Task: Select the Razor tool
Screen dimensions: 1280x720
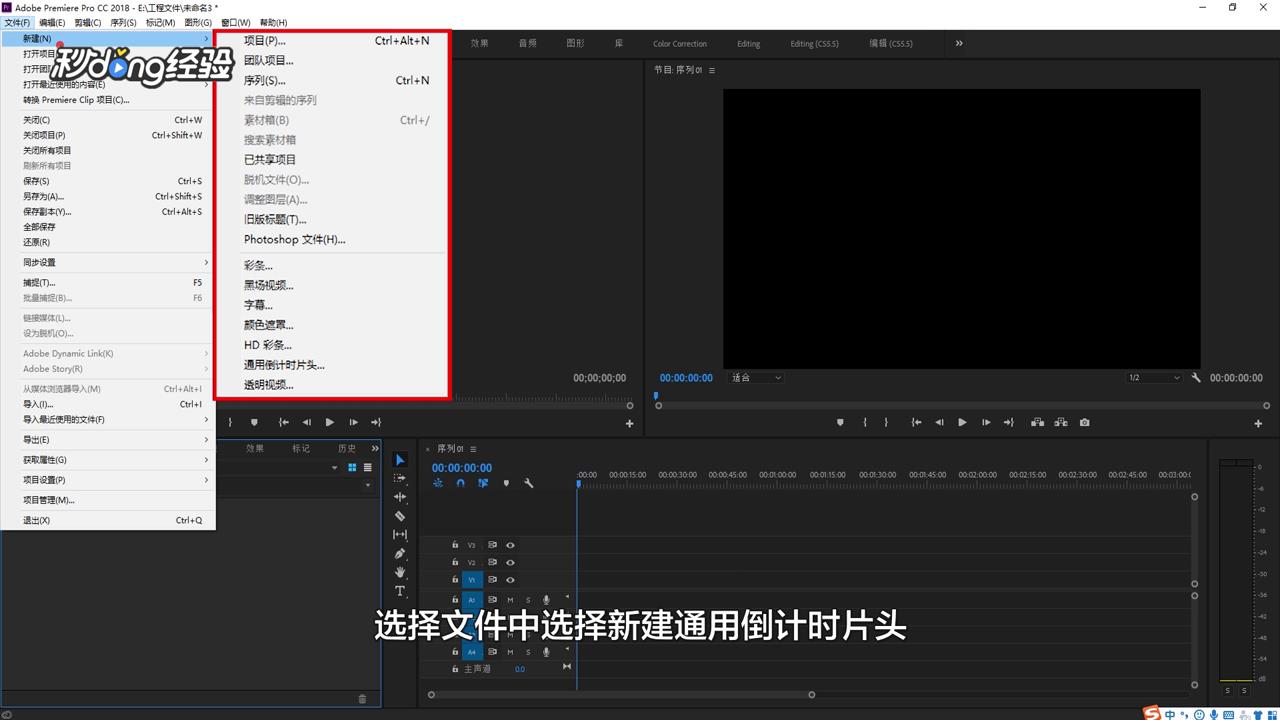Action: coord(400,516)
